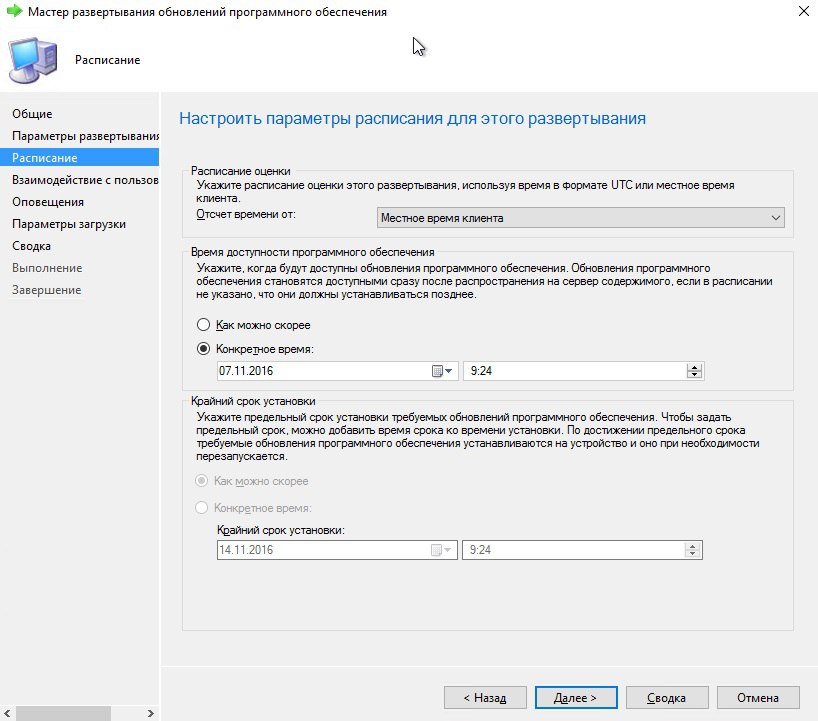
Task: Close the software update deployment wizard
Action: point(803,11)
